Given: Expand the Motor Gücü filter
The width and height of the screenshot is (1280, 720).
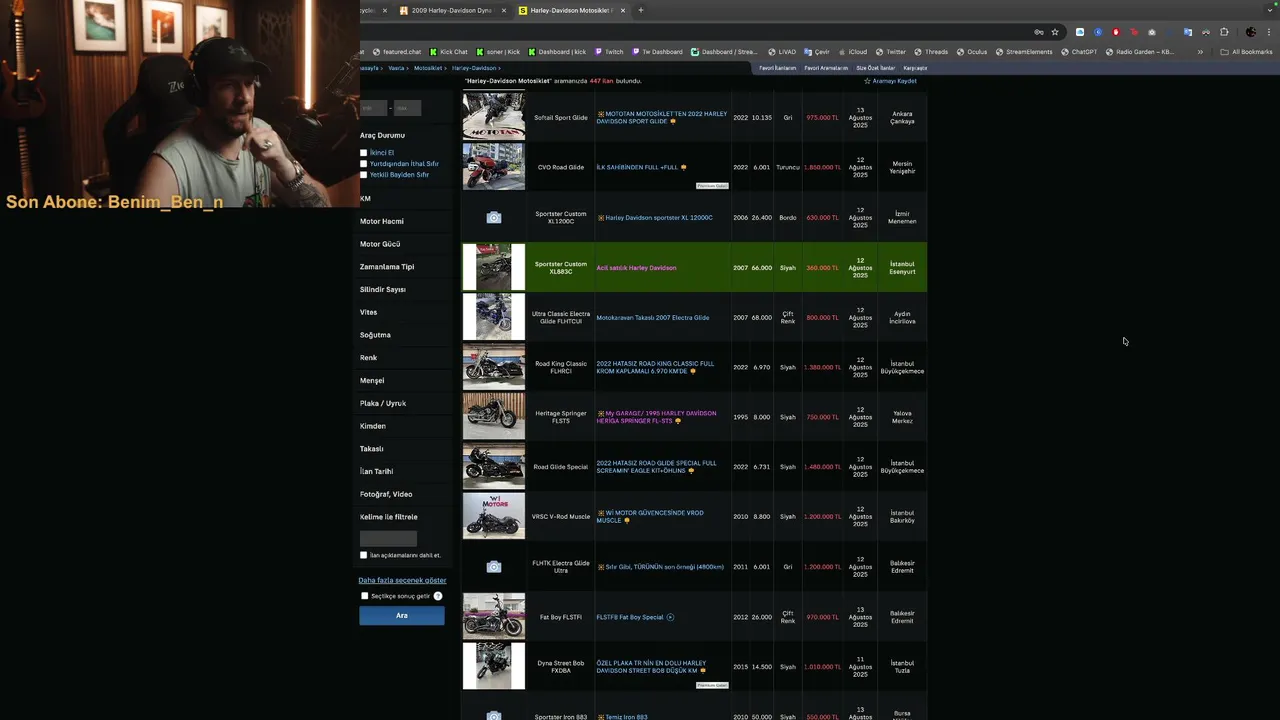Looking at the screenshot, I should tap(380, 244).
